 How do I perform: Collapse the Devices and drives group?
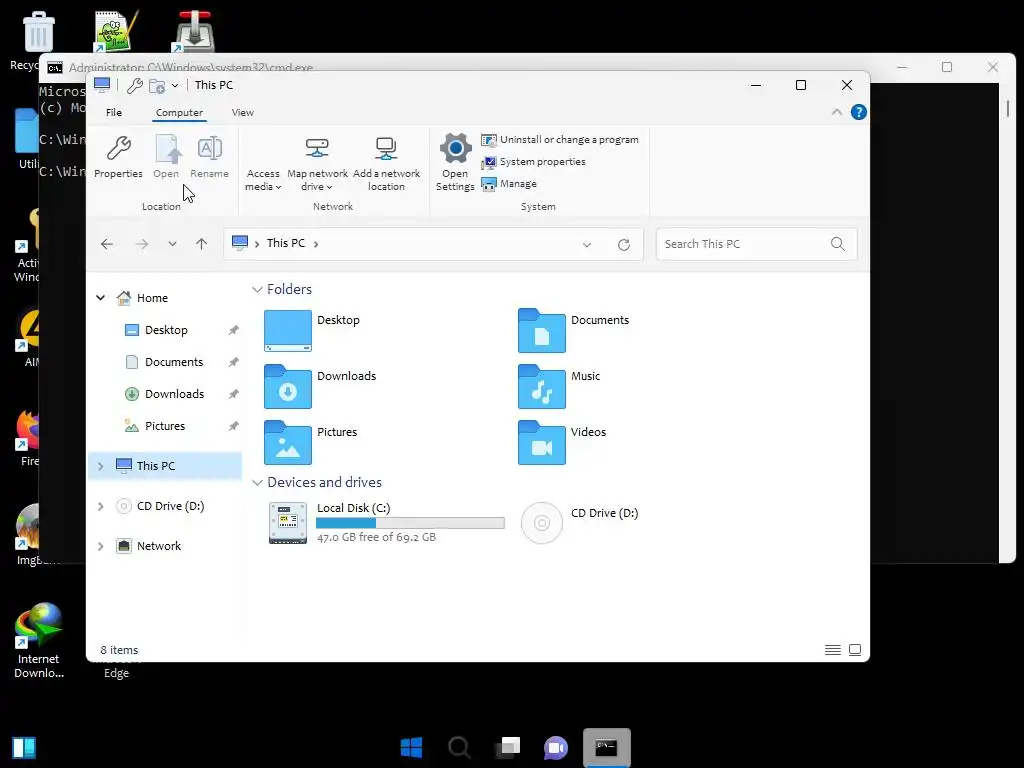(257, 483)
